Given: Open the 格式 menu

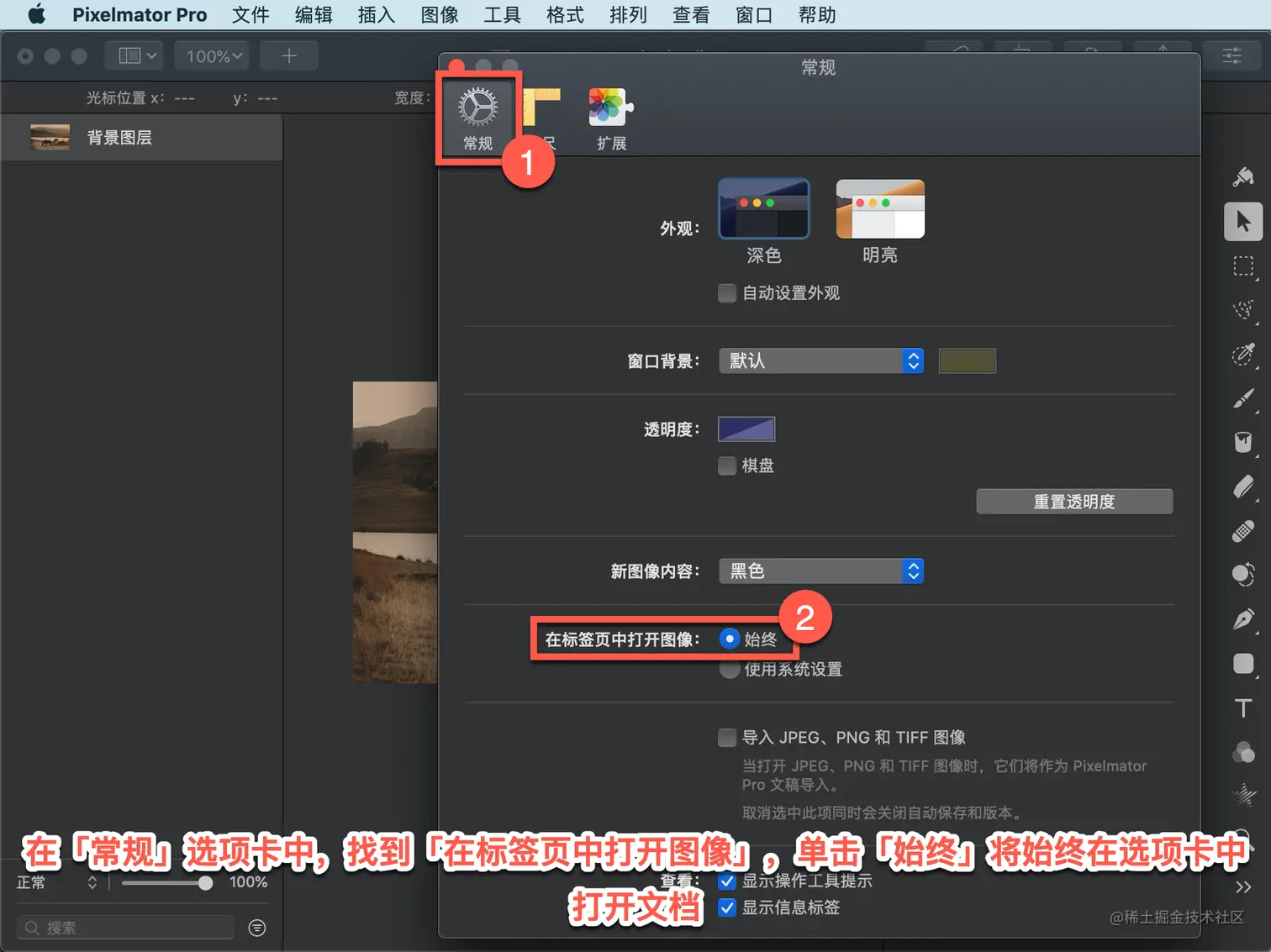Looking at the screenshot, I should (565, 15).
